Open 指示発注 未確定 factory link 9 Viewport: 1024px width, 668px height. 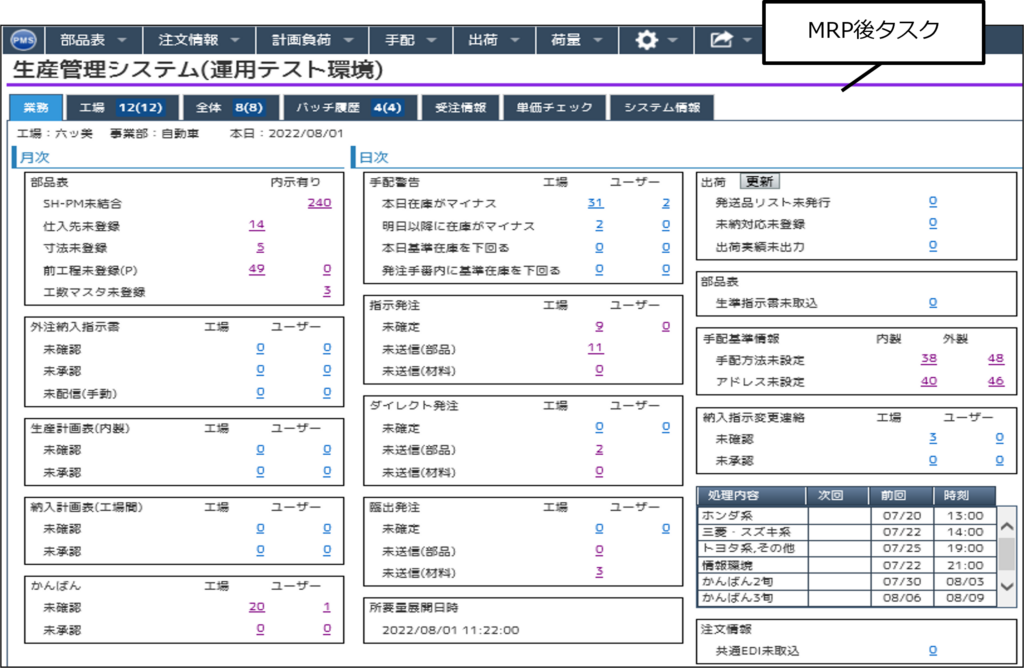coord(599,326)
